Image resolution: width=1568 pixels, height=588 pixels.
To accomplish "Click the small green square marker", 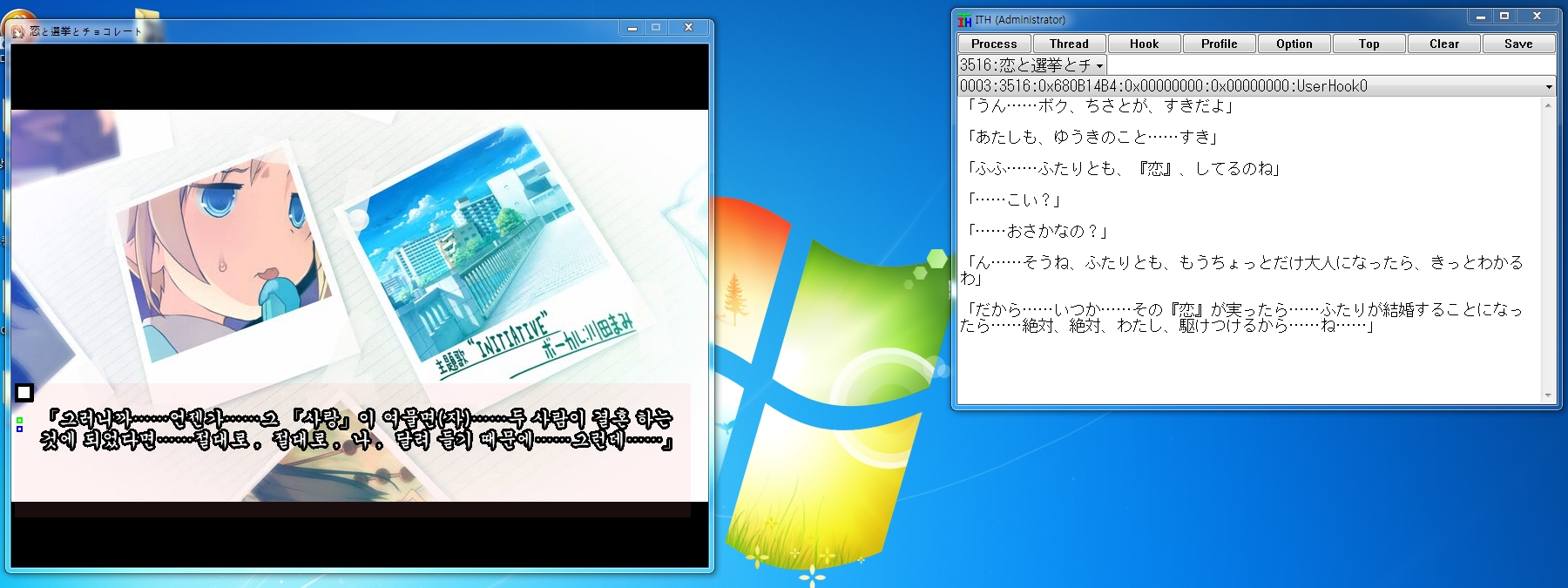I will tap(19, 421).
